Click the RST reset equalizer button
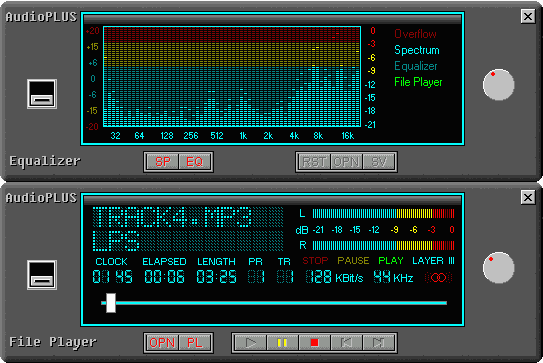Viewport: 543px width, 363px height. click(314, 162)
